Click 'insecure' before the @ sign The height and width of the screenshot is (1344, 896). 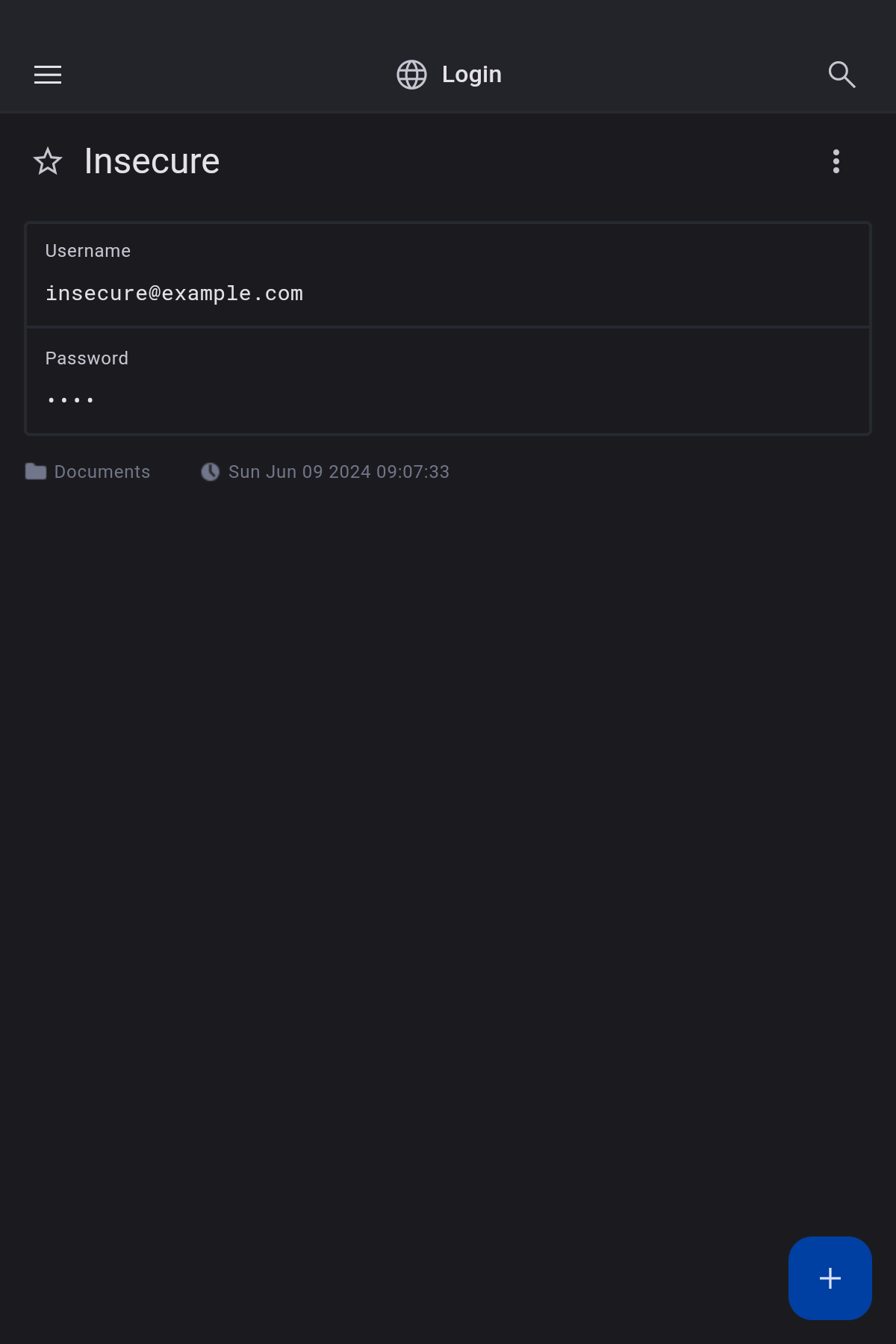(96, 293)
